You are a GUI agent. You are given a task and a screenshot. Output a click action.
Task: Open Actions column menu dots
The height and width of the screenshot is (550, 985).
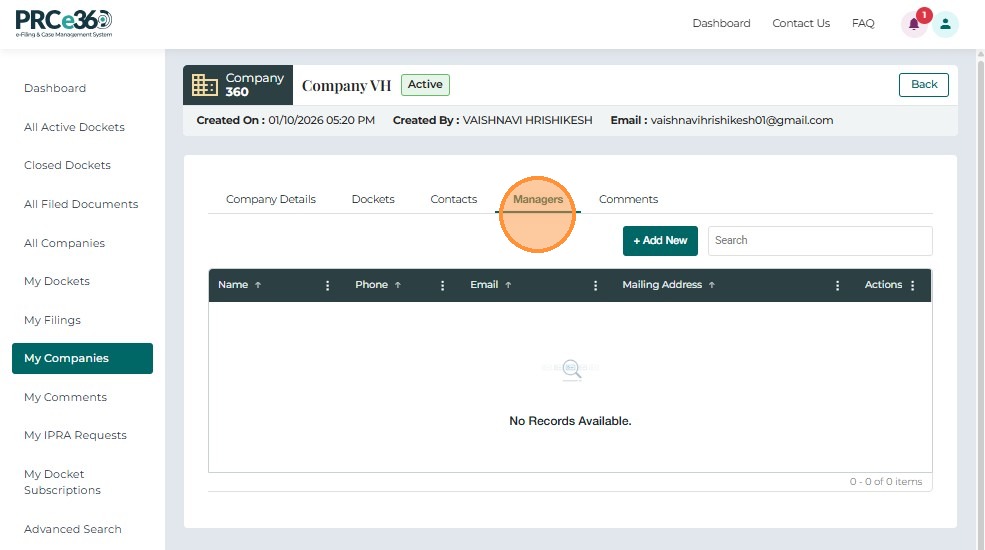pyautogui.click(x=912, y=286)
